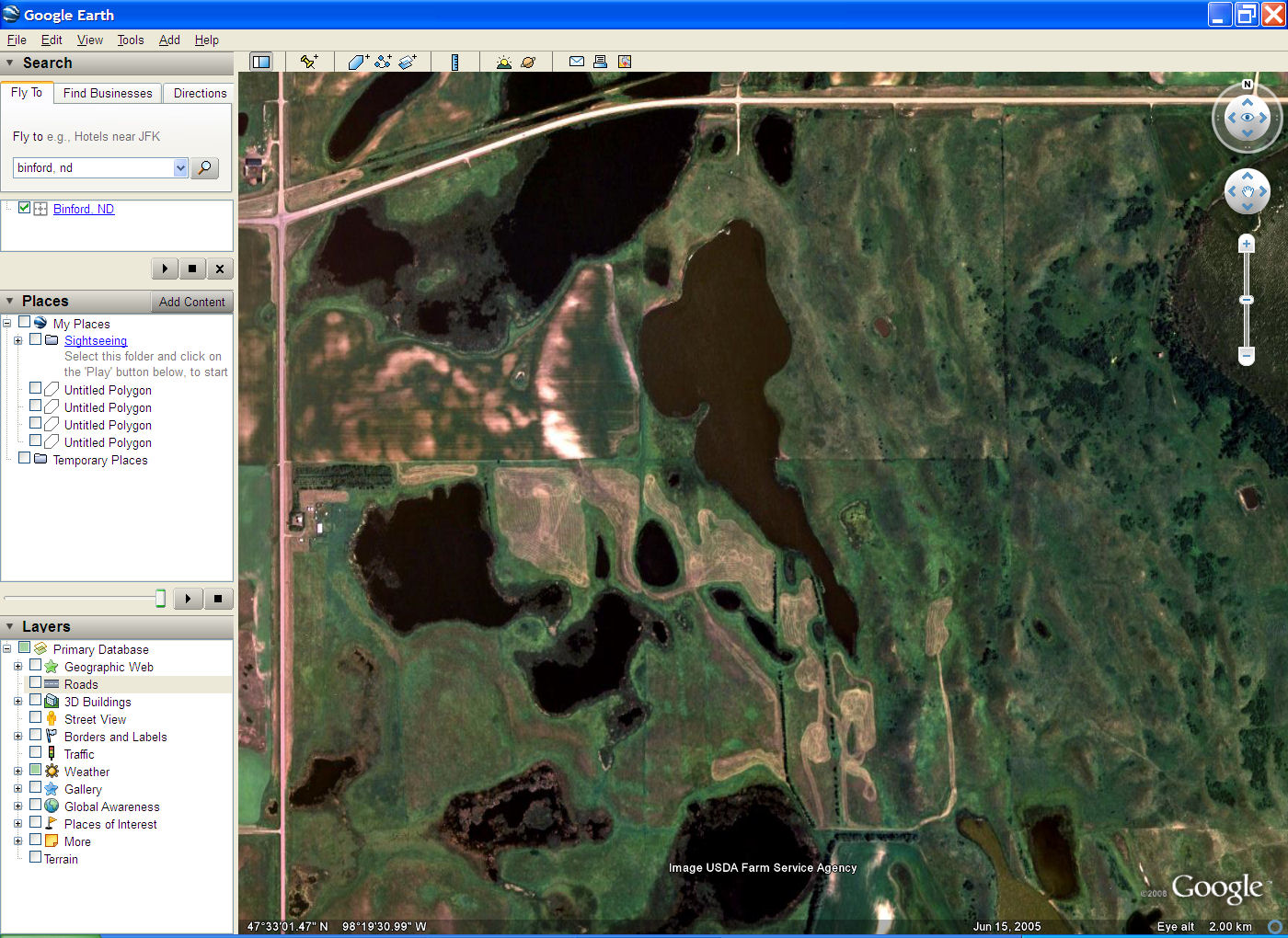Expand the Sightseeing folder

[17, 340]
